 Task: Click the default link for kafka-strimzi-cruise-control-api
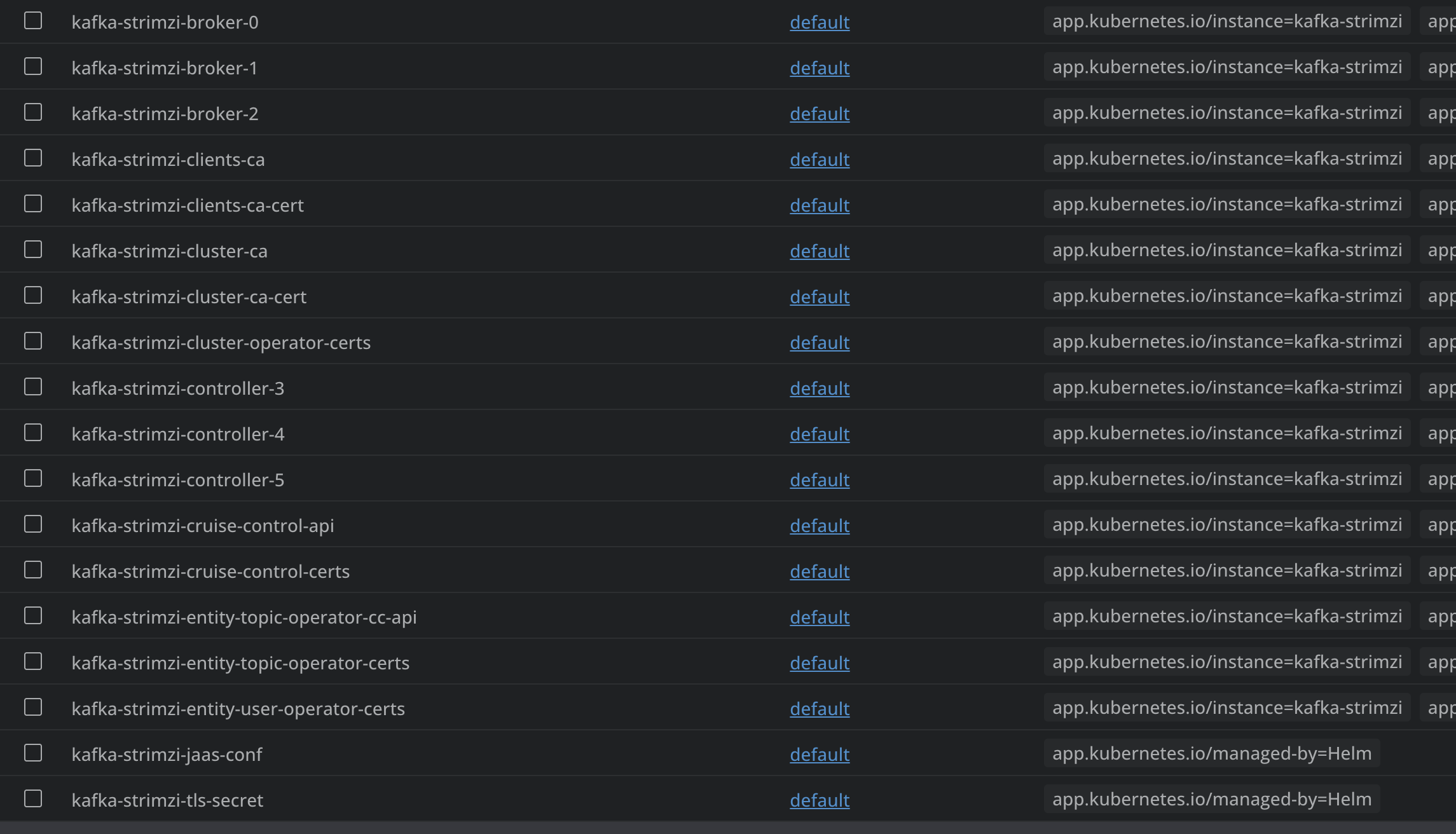(x=820, y=526)
